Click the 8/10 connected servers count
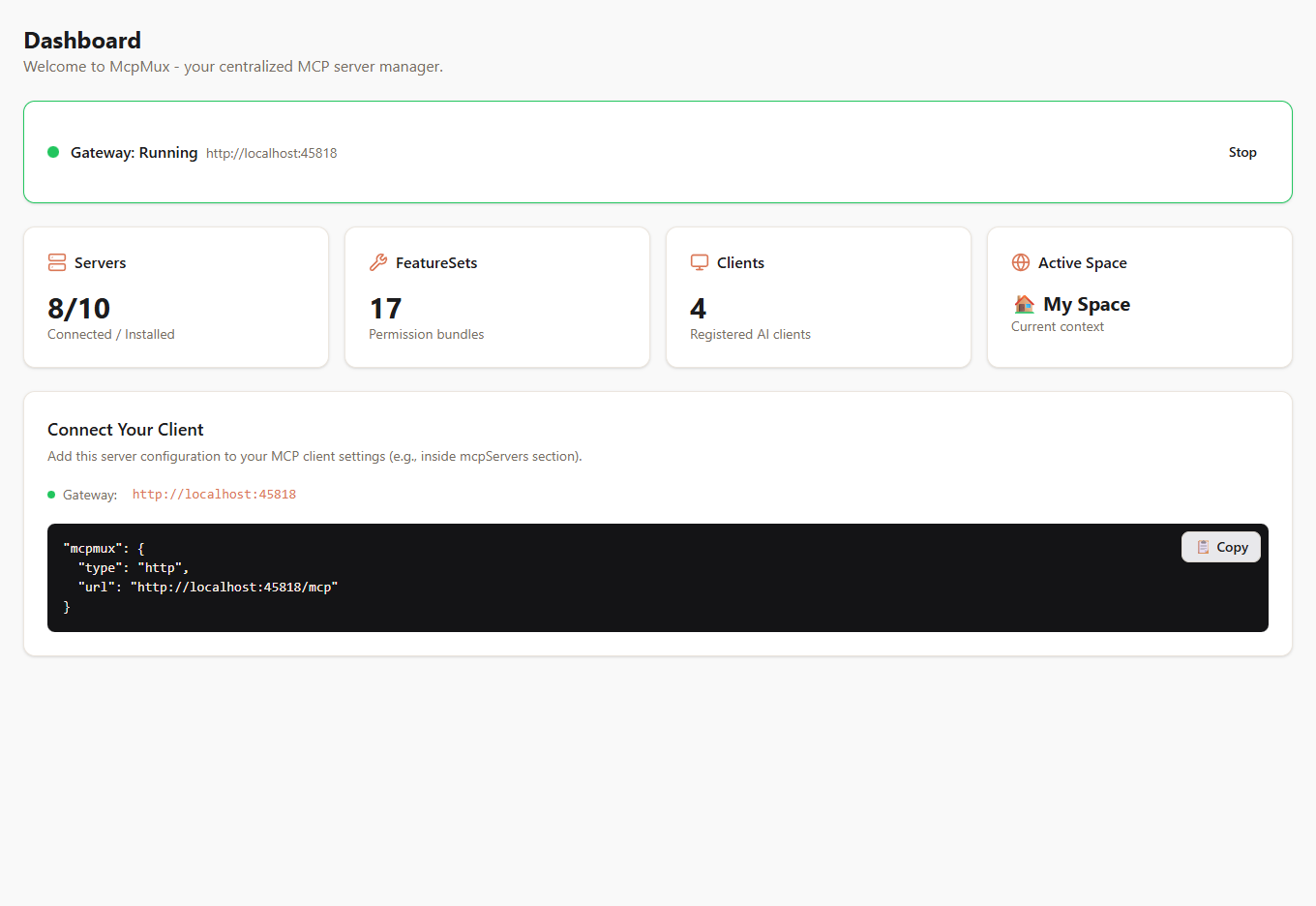 click(x=79, y=308)
